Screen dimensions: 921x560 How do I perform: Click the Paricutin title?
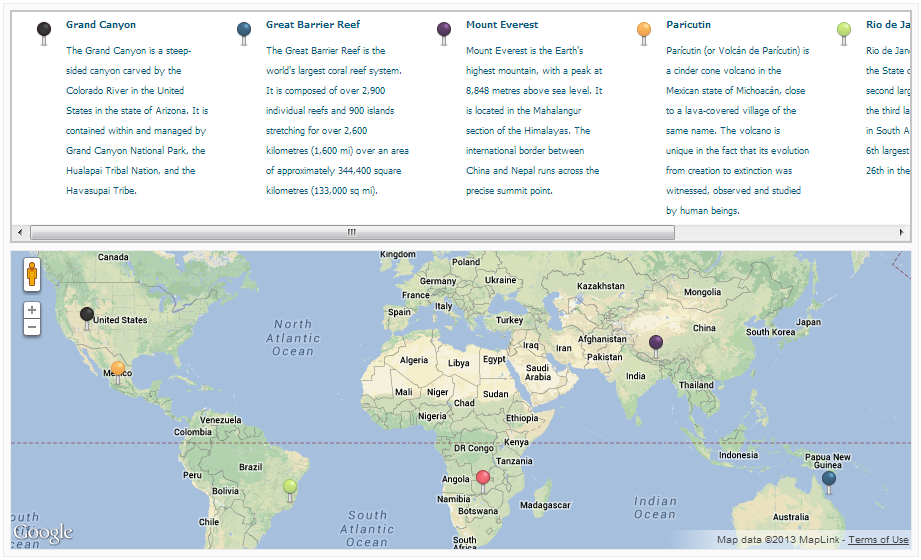tap(688, 25)
